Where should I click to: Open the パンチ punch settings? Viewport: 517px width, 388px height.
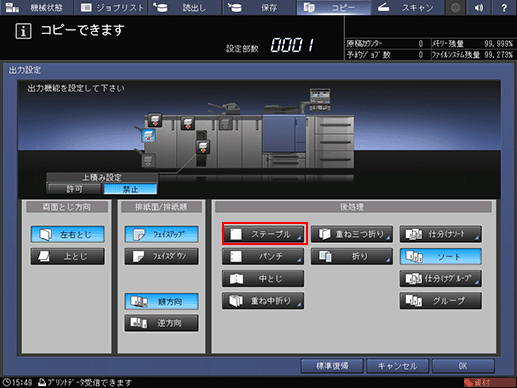pyautogui.click(x=263, y=256)
